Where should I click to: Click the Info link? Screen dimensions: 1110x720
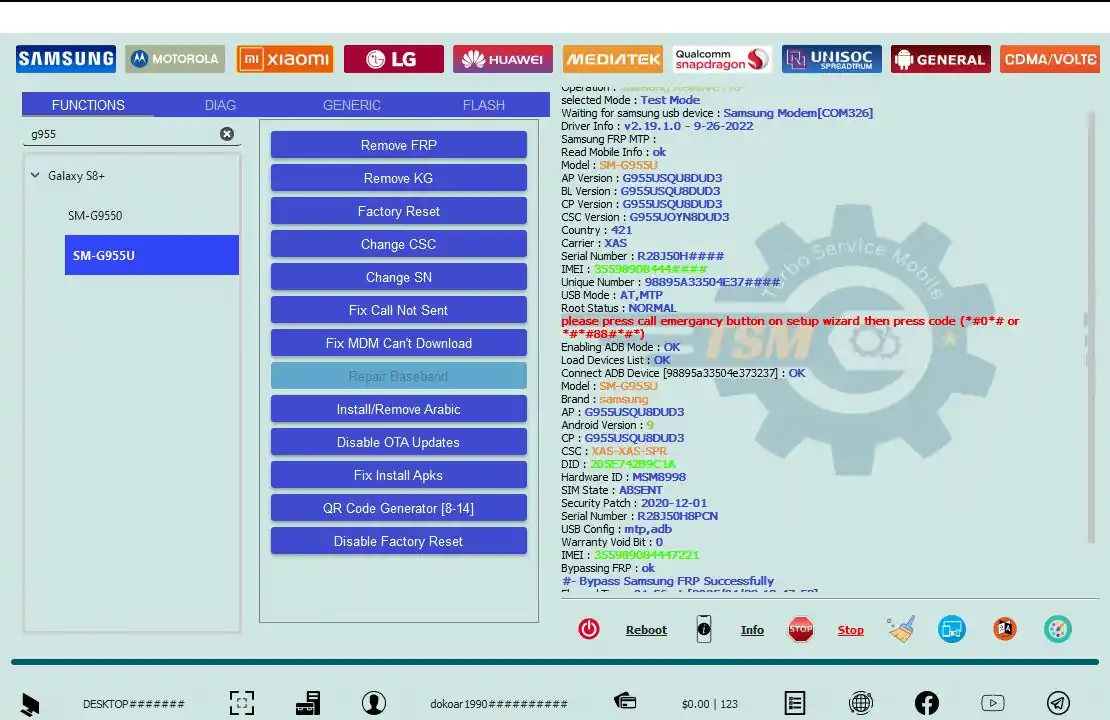click(752, 629)
